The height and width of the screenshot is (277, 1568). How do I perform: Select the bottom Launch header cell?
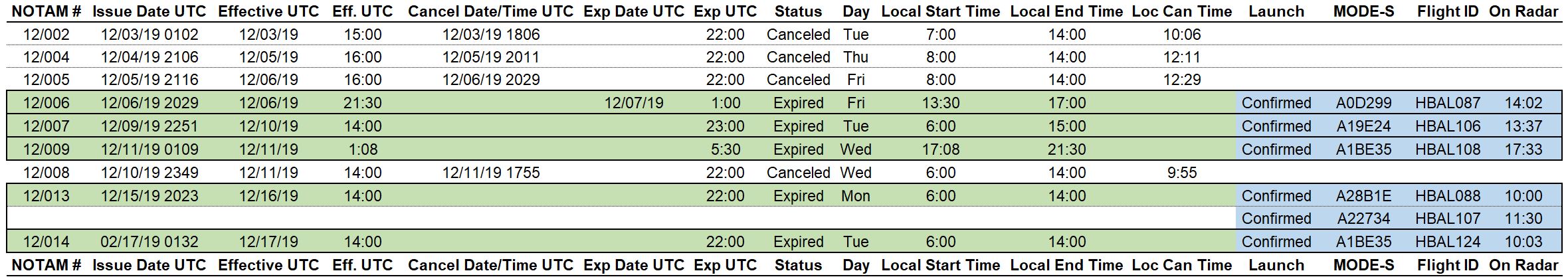[1276, 265]
